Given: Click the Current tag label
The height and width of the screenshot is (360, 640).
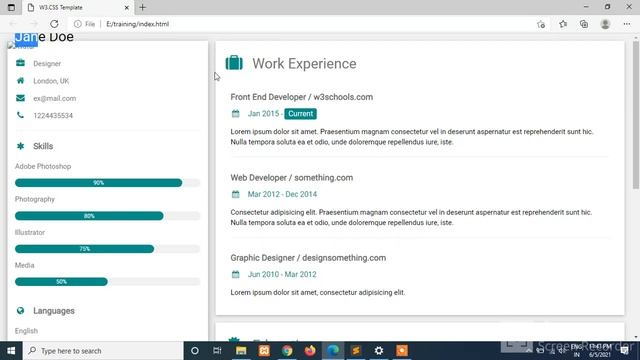Looking at the screenshot, I should coord(300,113).
